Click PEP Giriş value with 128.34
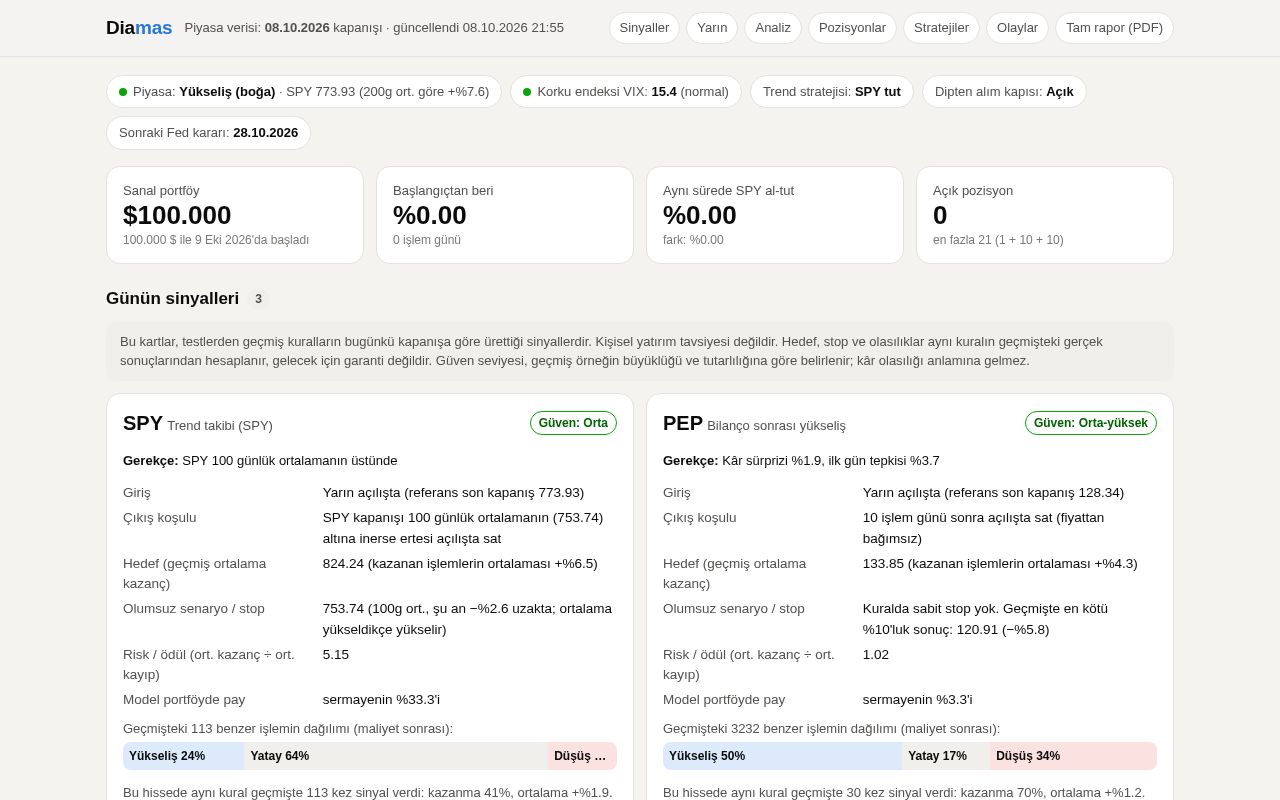Screen dimensions: 1280x800 [993, 492]
